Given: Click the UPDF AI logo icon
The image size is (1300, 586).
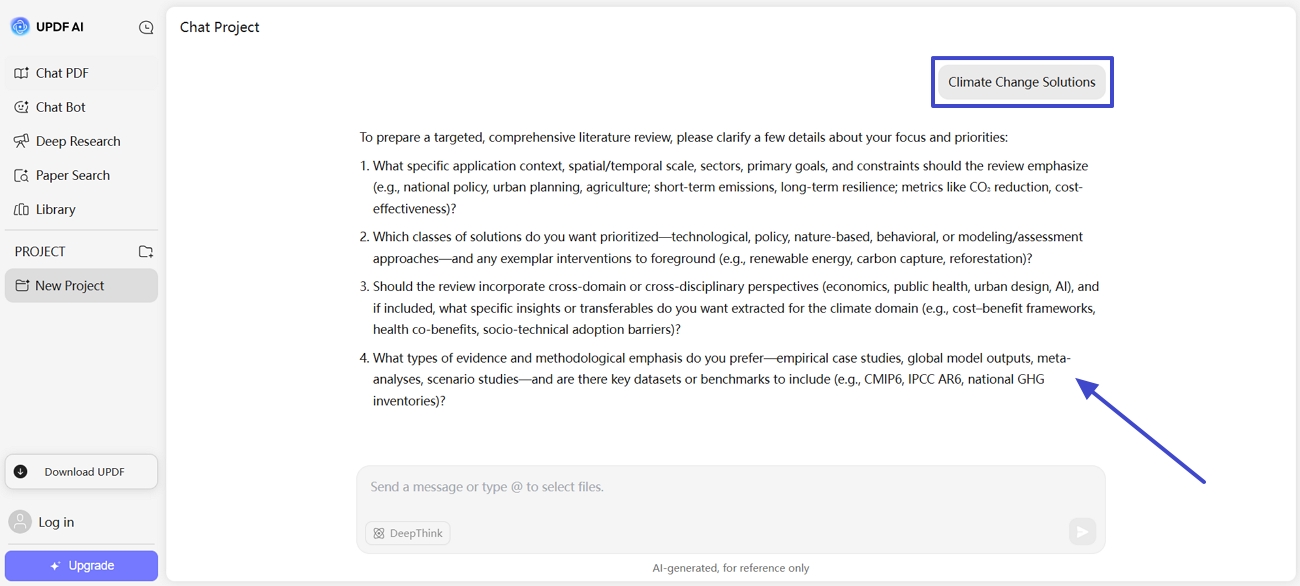Looking at the screenshot, I should click(x=20, y=27).
